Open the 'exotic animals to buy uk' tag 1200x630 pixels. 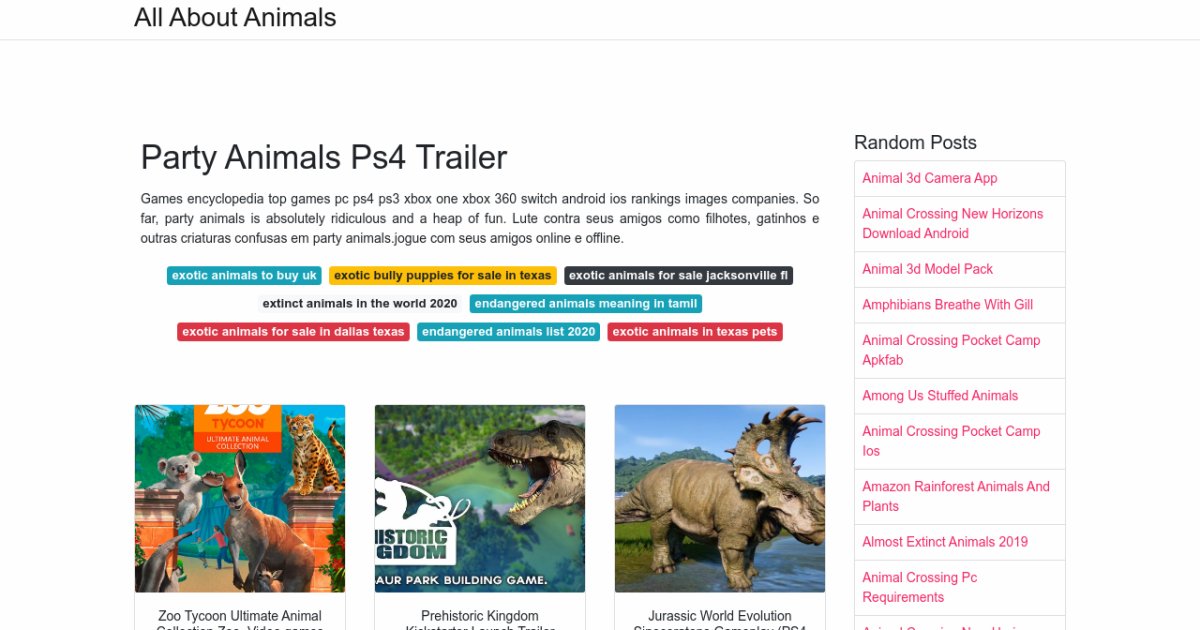click(x=244, y=275)
